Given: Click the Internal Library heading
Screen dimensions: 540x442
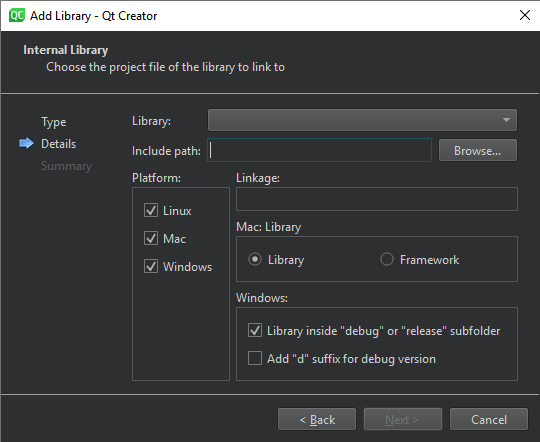Looking at the screenshot, I should click(66, 50).
